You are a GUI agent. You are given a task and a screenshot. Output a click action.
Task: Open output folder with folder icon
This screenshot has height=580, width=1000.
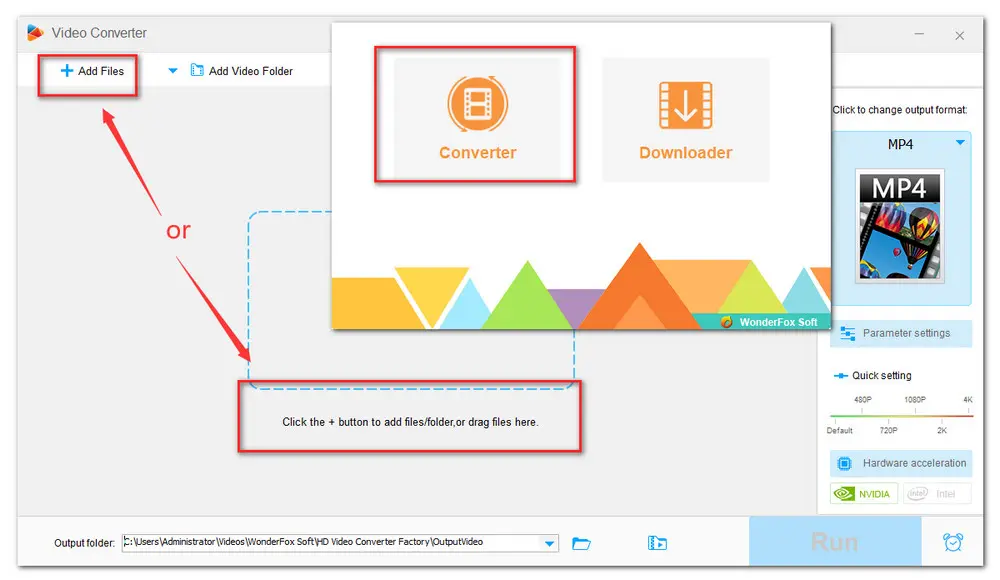(581, 544)
